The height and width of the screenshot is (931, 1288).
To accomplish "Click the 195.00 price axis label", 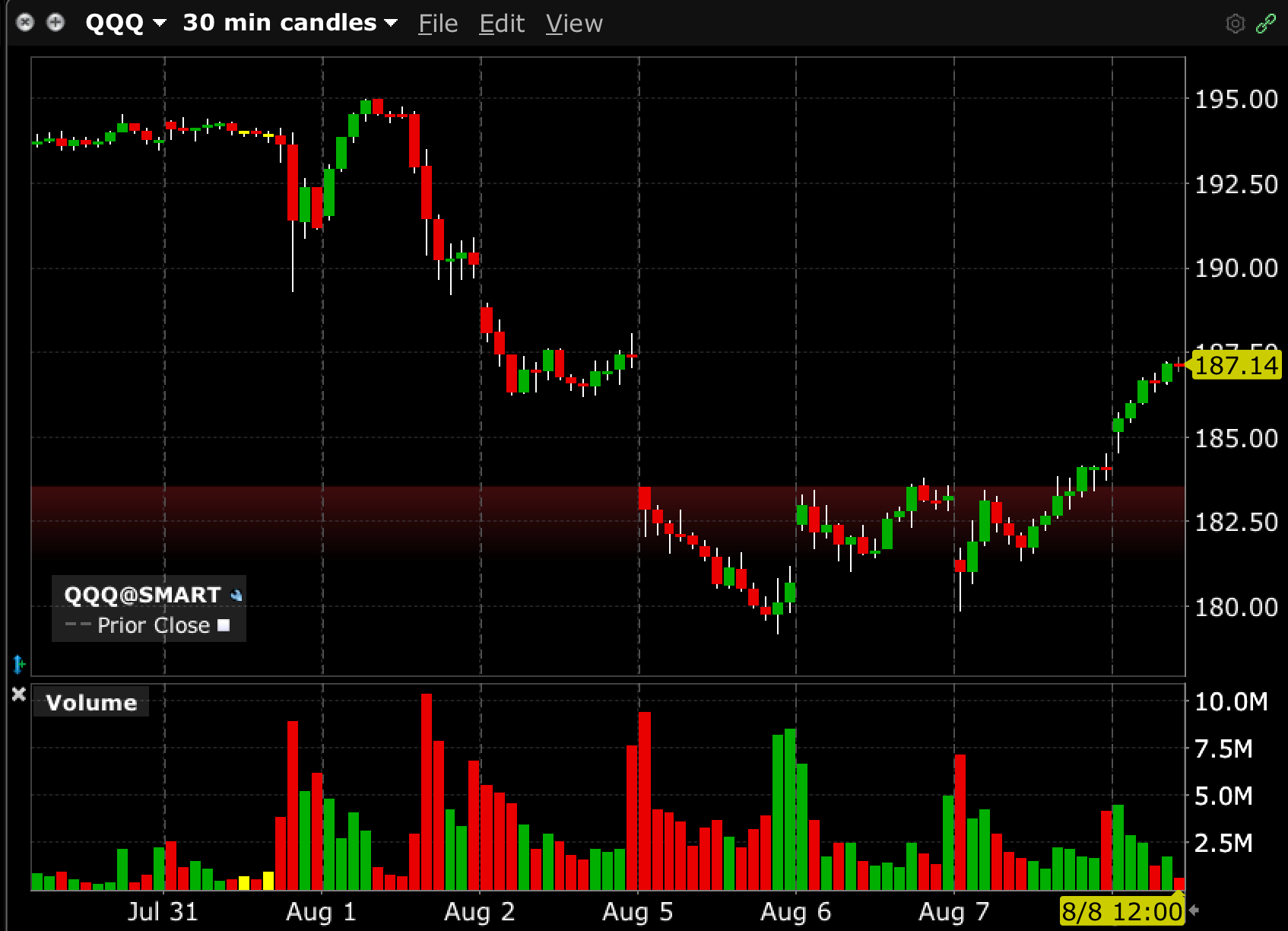I will tap(1236, 99).
